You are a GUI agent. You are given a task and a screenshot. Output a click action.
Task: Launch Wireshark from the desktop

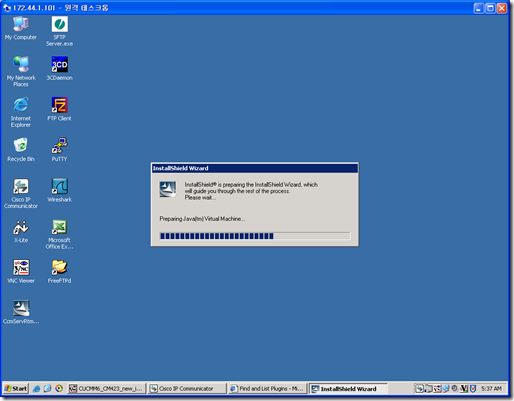[x=60, y=190]
